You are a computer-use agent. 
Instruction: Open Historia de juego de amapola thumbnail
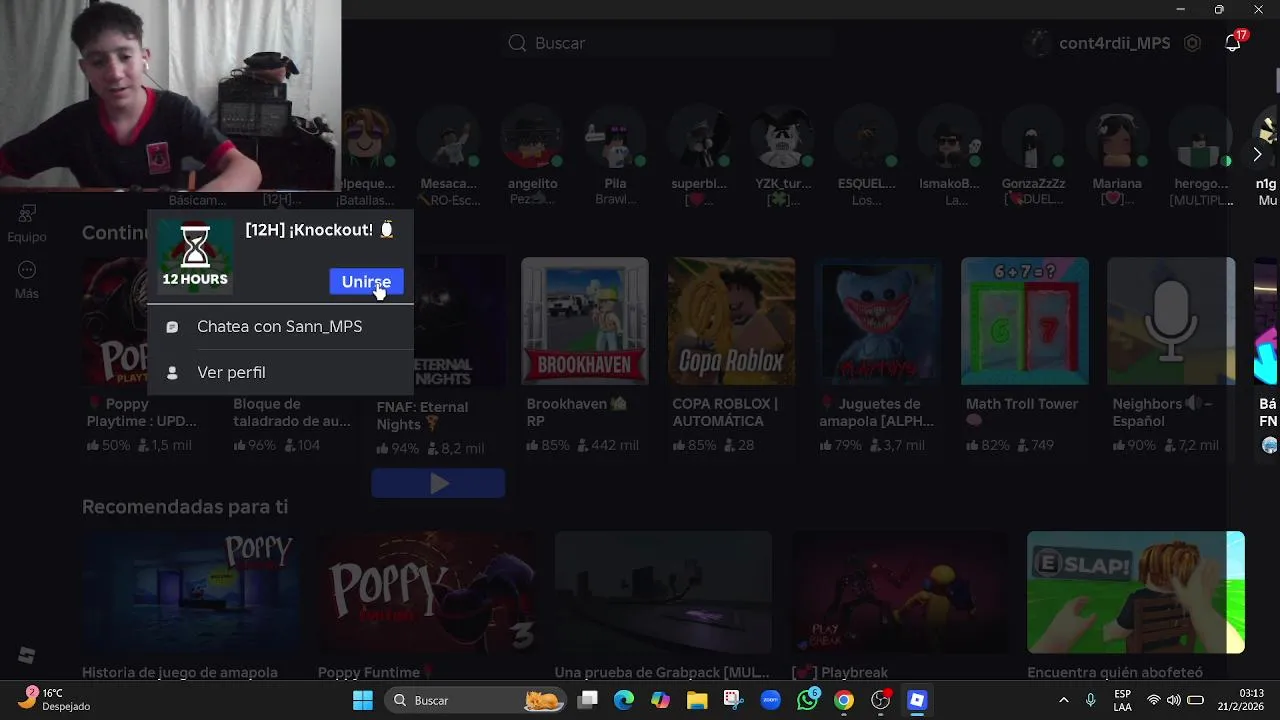coord(190,592)
